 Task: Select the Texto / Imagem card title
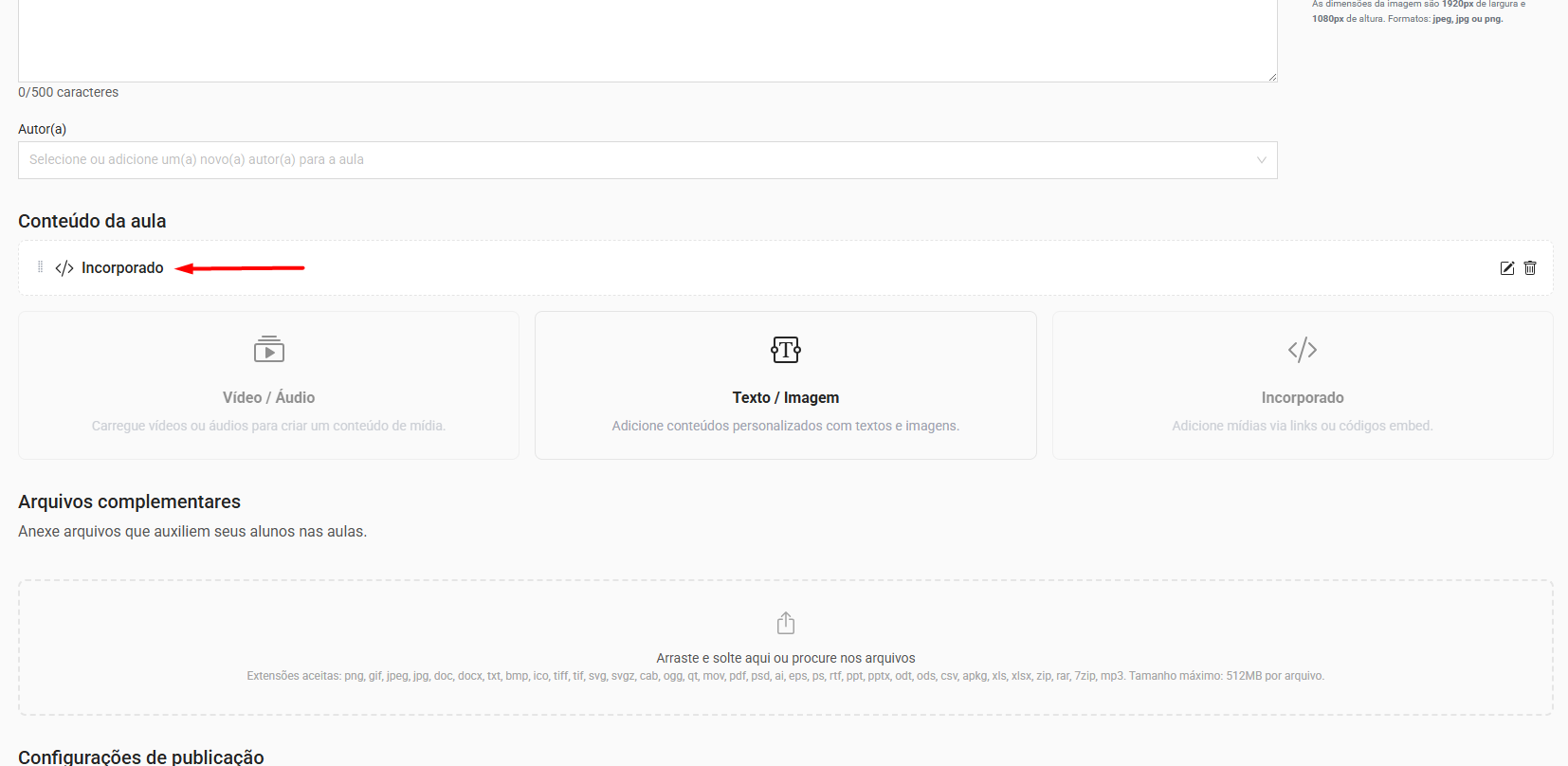click(x=785, y=397)
